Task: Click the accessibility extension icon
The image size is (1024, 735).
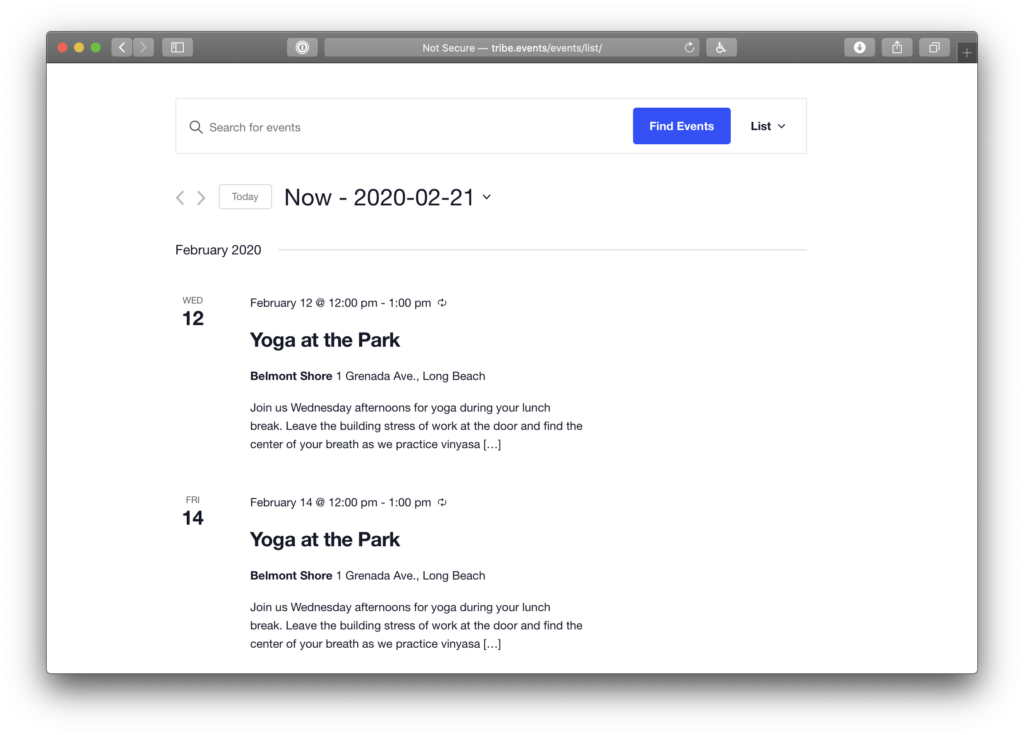Action: (x=721, y=47)
